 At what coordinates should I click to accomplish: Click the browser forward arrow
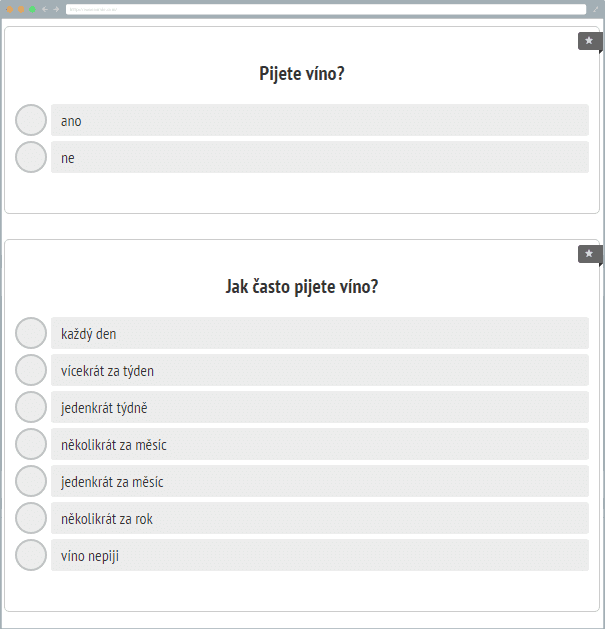pos(56,9)
